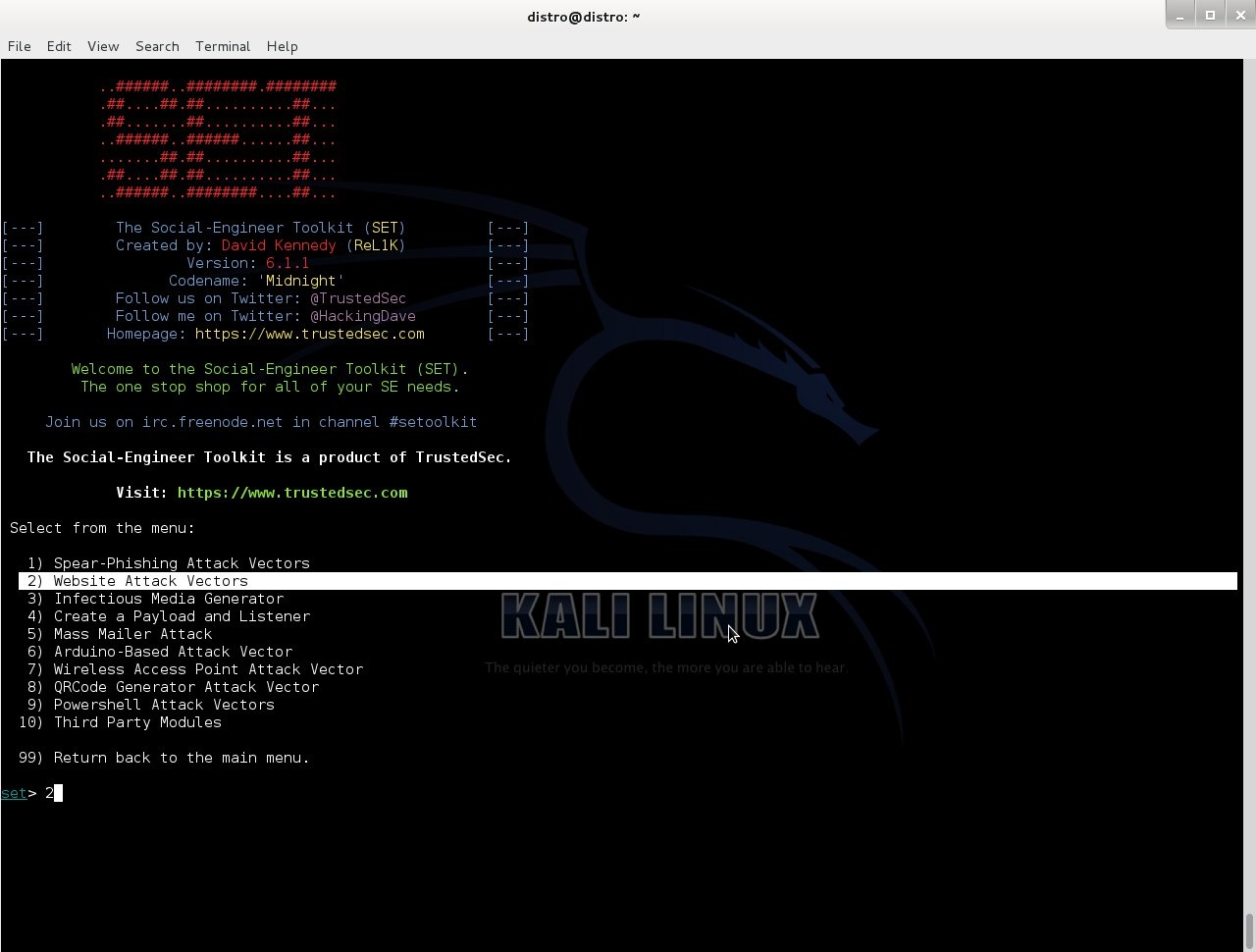The height and width of the screenshot is (952, 1256).
Task: Open the File menu
Action: point(19,46)
